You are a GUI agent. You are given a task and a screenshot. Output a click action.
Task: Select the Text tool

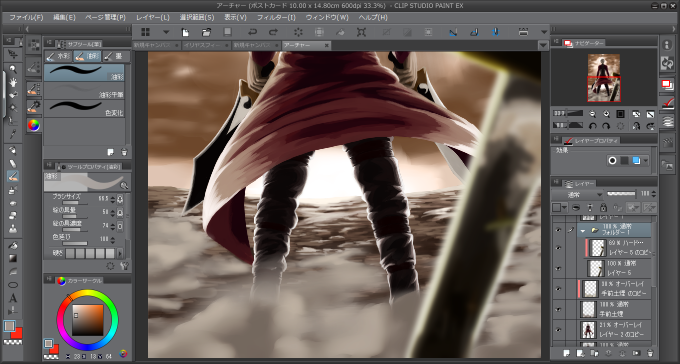[13, 298]
